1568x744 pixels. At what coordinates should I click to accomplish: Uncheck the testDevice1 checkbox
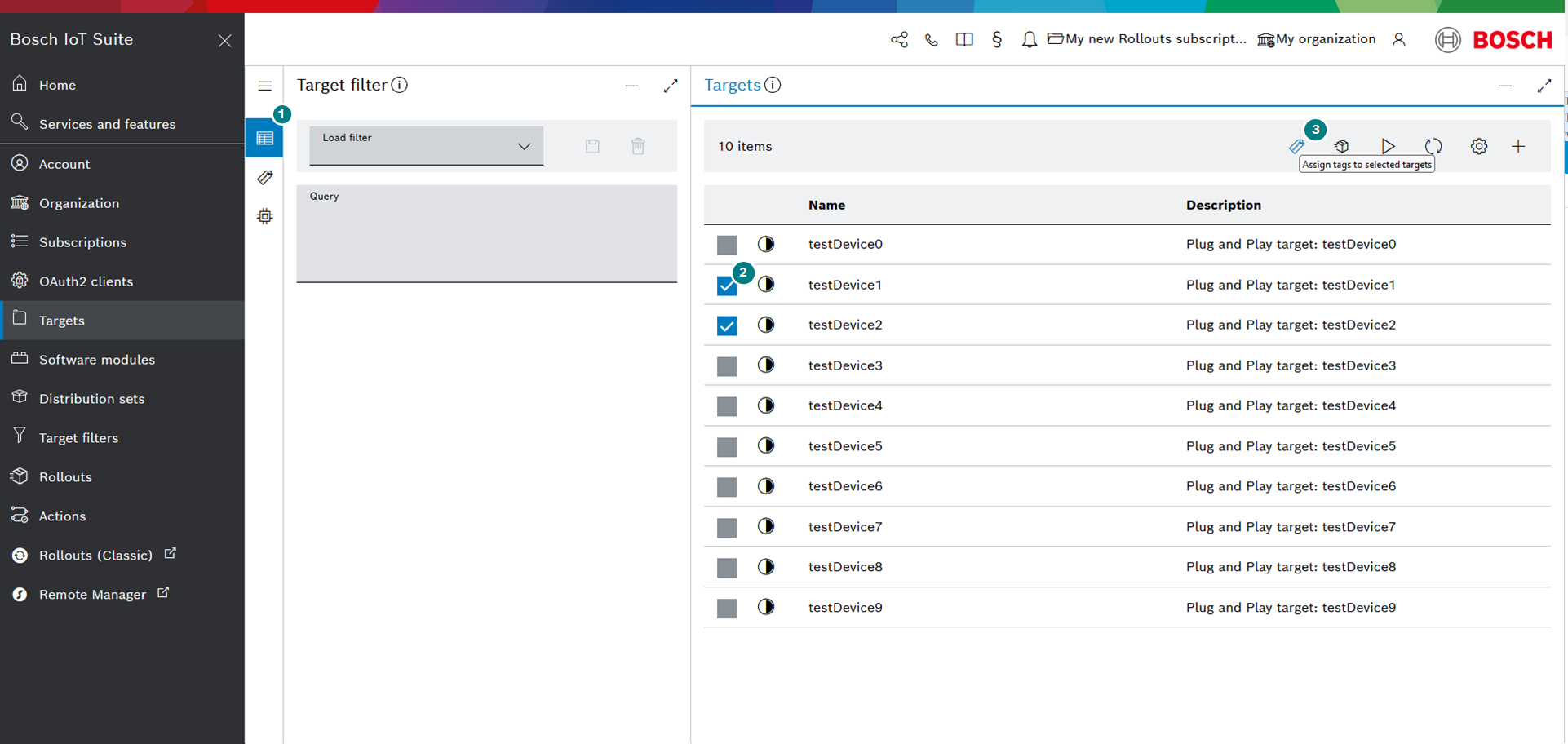coord(727,286)
